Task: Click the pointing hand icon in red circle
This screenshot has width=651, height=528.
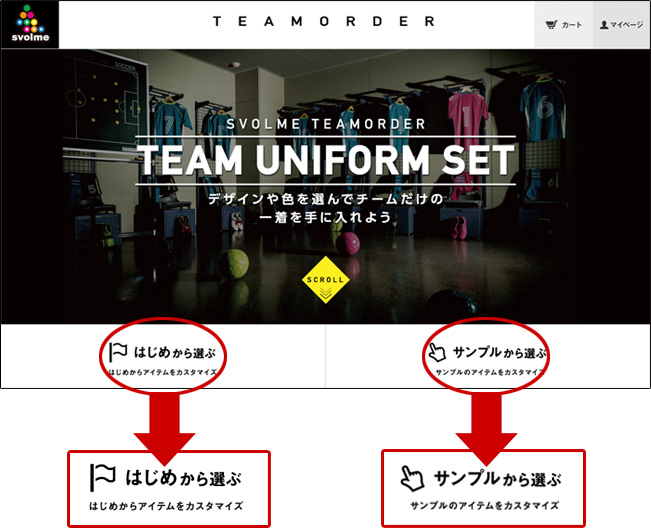Action: tap(437, 352)
